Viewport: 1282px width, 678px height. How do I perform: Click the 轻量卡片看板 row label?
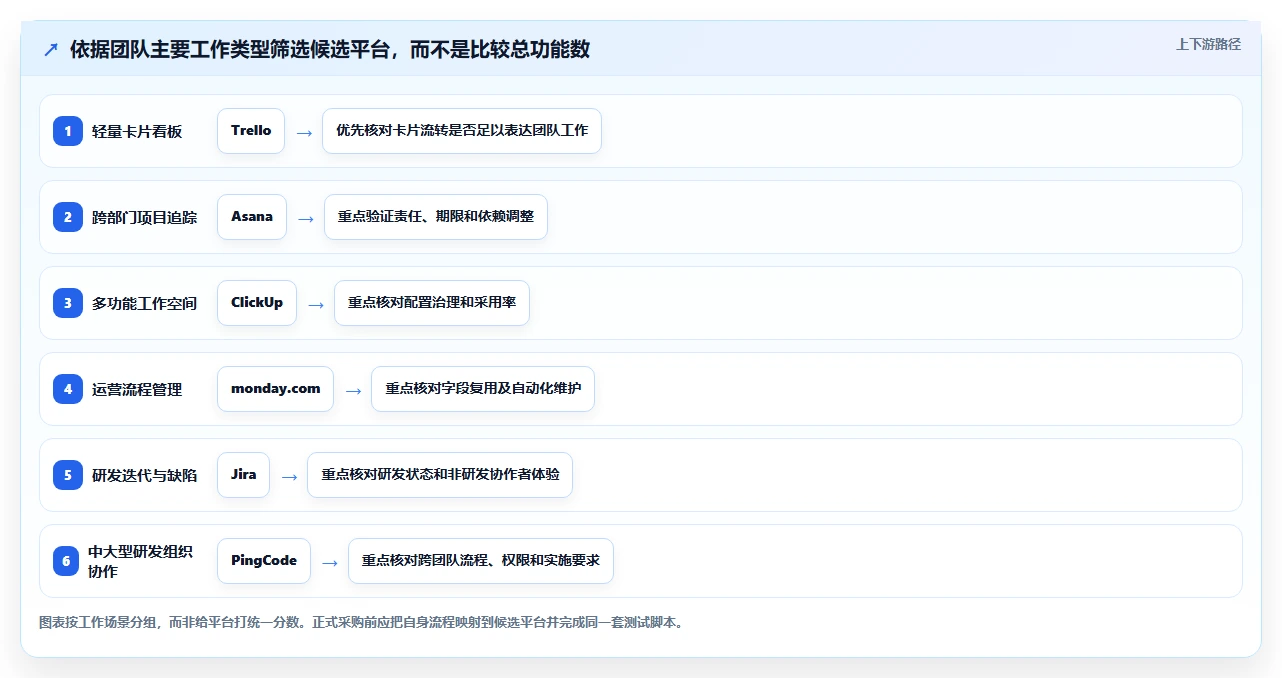137,131
